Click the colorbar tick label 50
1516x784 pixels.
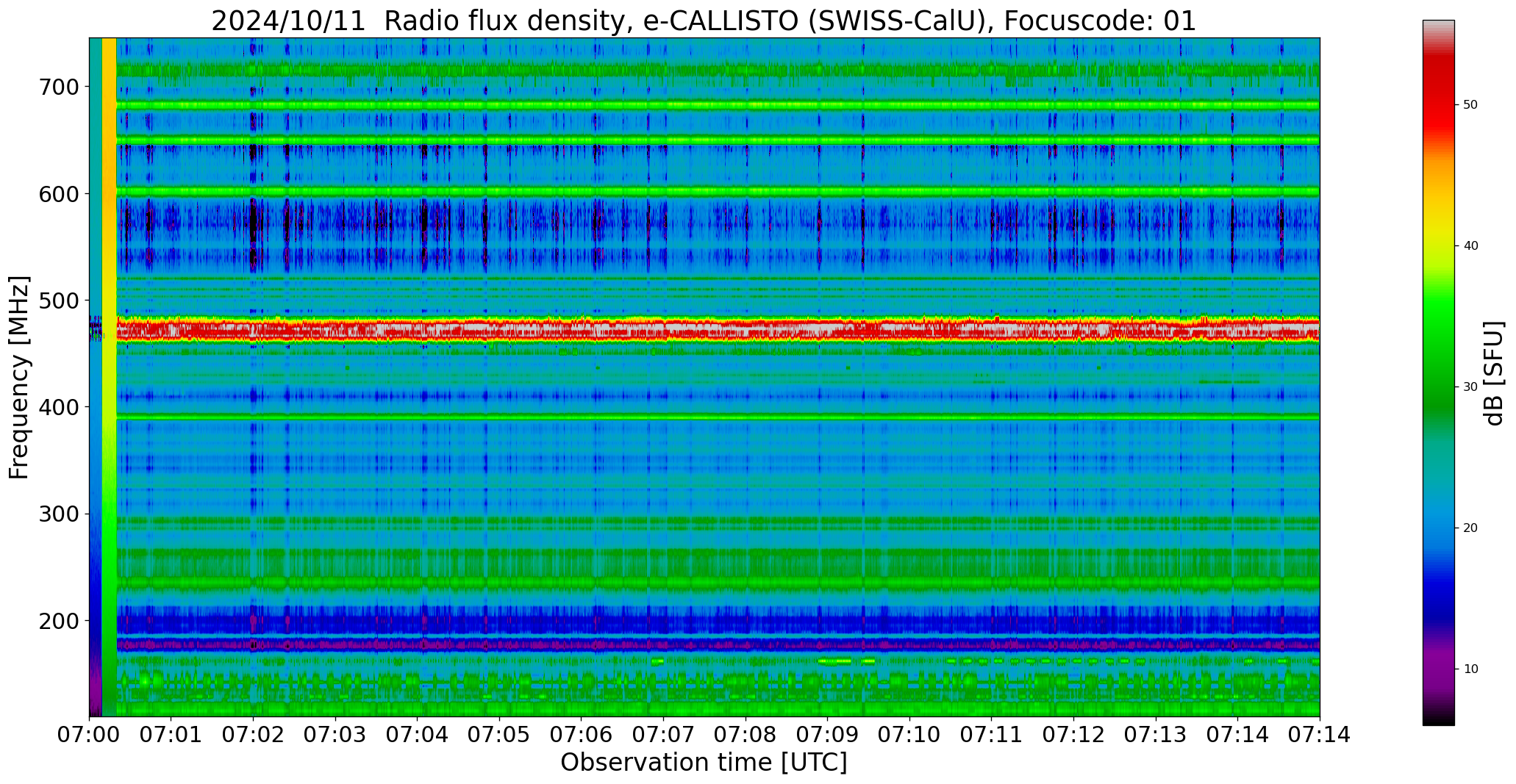[1470, 105]
